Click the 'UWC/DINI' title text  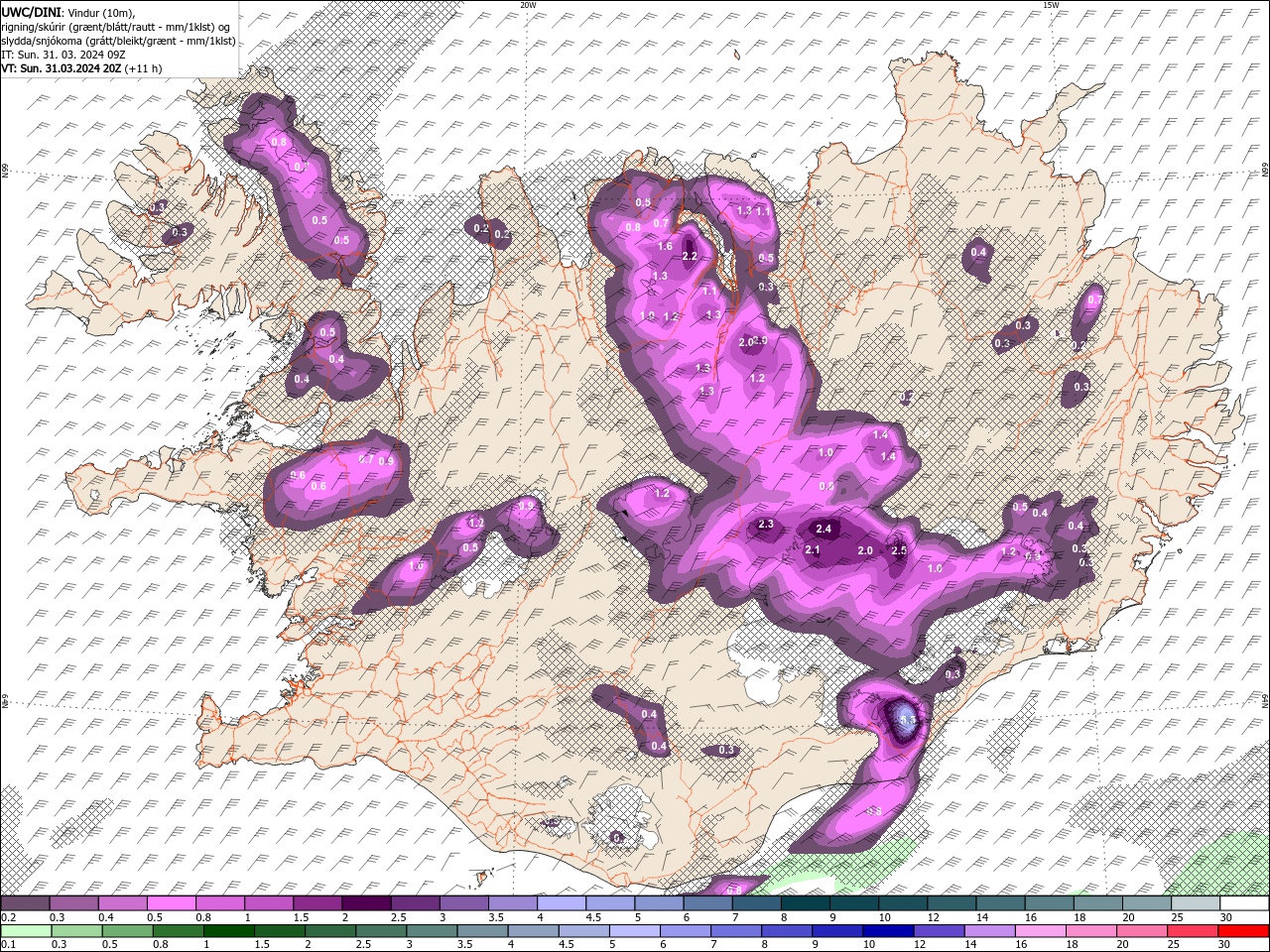(30, 11)
